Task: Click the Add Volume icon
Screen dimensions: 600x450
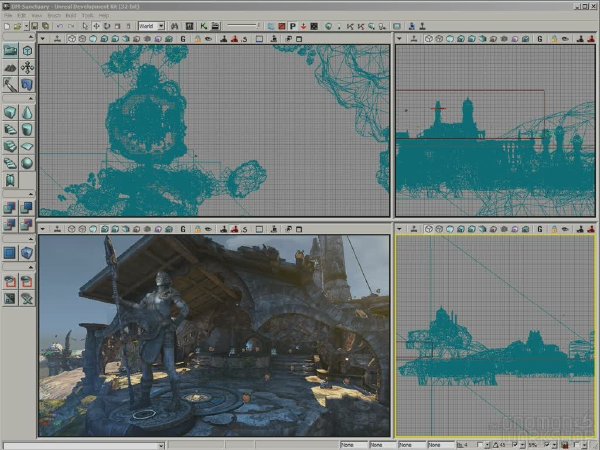Action: click(27, 253)
